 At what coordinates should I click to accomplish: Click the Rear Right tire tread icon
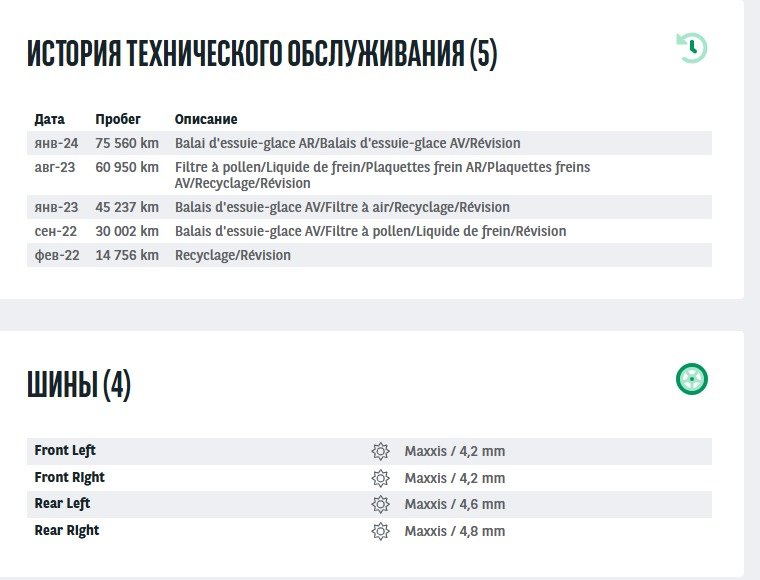click(x=380, y=531)
